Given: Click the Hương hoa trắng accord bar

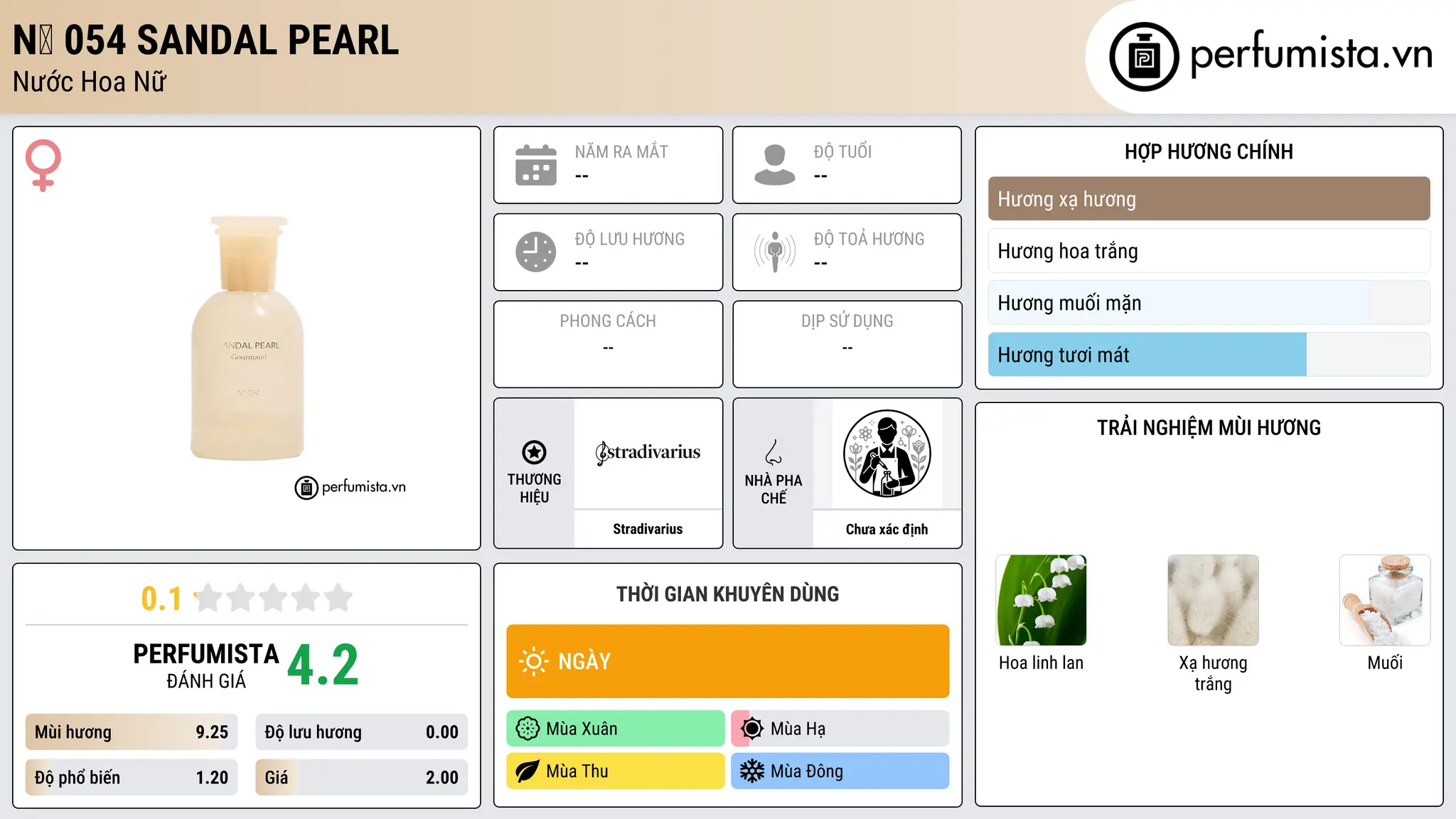Looking at the screenshot, I should coord(1209,251).
